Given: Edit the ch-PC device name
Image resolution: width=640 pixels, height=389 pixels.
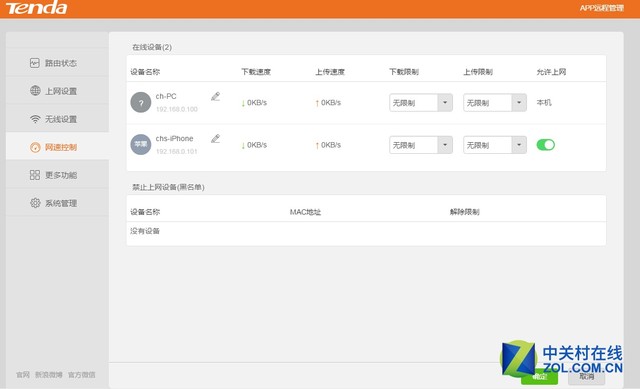Looking at the screenshot, I should coord(216,97).
